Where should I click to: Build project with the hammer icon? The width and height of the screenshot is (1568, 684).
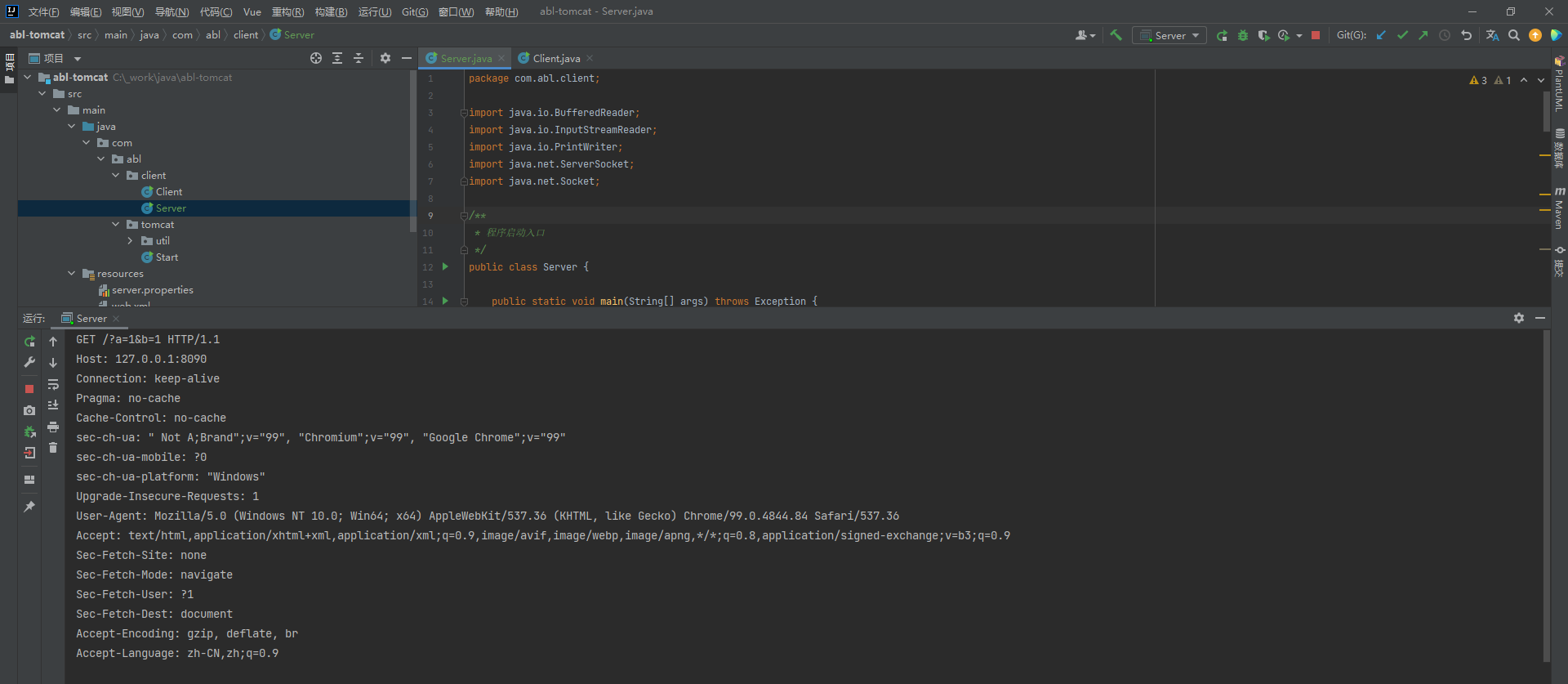click(1116, 35)
